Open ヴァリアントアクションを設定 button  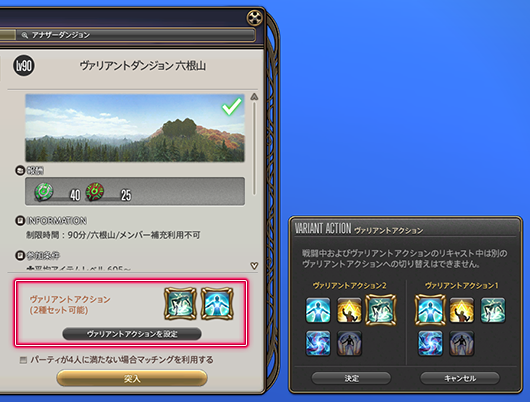[132, 334]
